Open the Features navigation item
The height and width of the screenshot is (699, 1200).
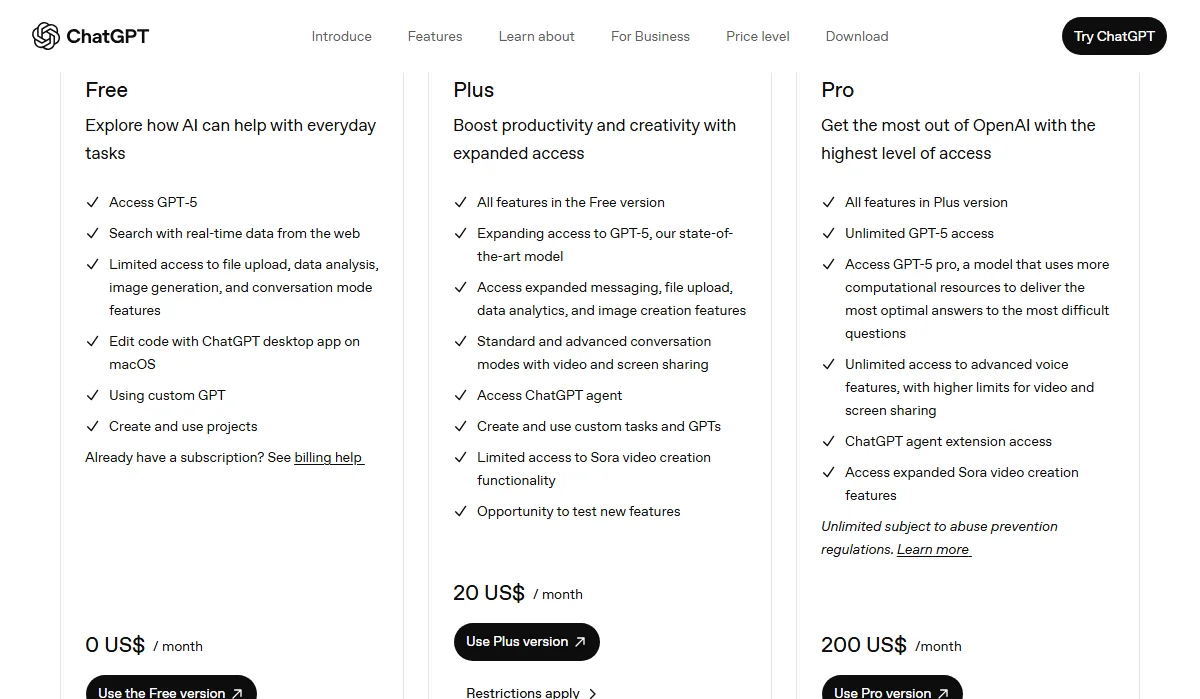(434, 36)
